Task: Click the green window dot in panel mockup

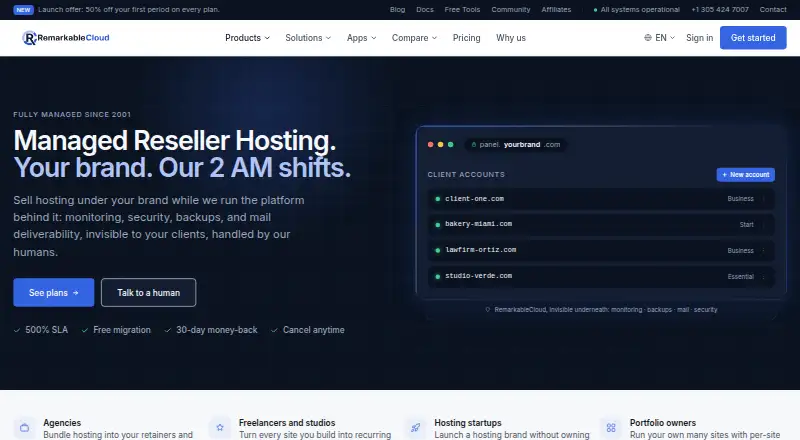Action: tap(451, 145)
